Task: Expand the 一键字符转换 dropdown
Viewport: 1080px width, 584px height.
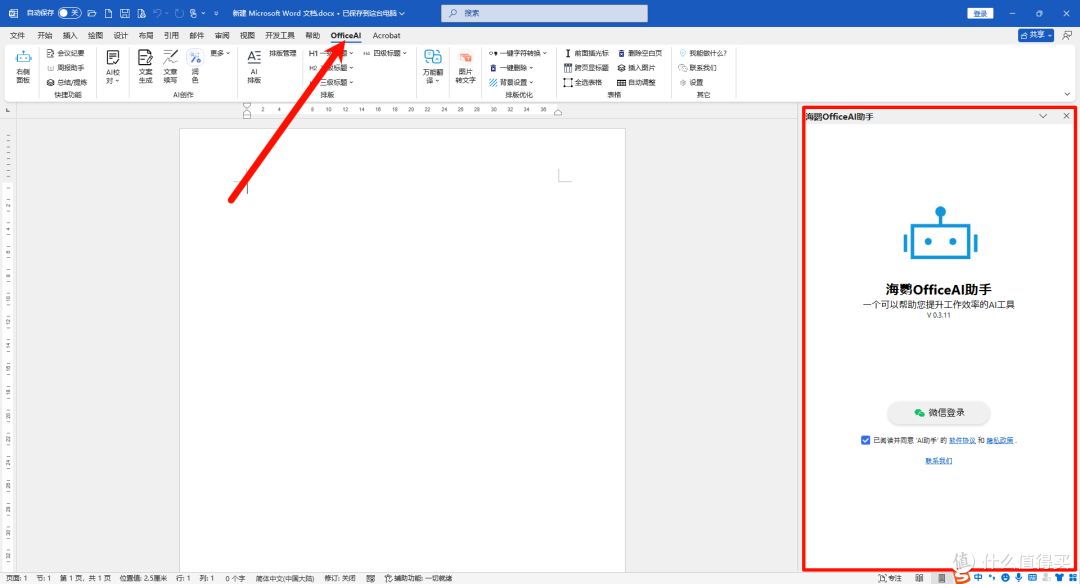Action: pos(518,53)
